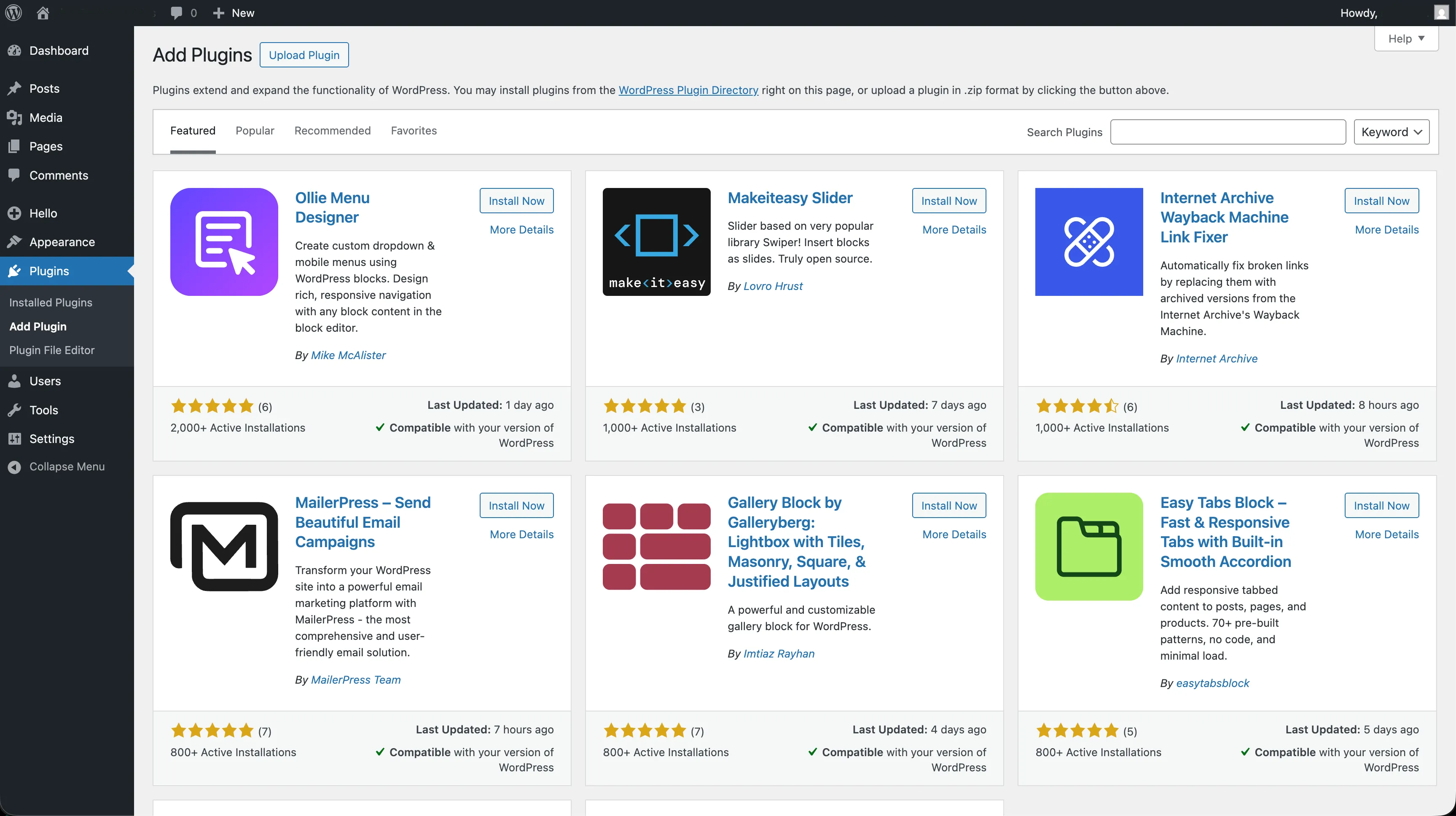The width and height of the screenshot is (1456, 816).
Task: Open the Appearance section icon
Action: point(15,242)
